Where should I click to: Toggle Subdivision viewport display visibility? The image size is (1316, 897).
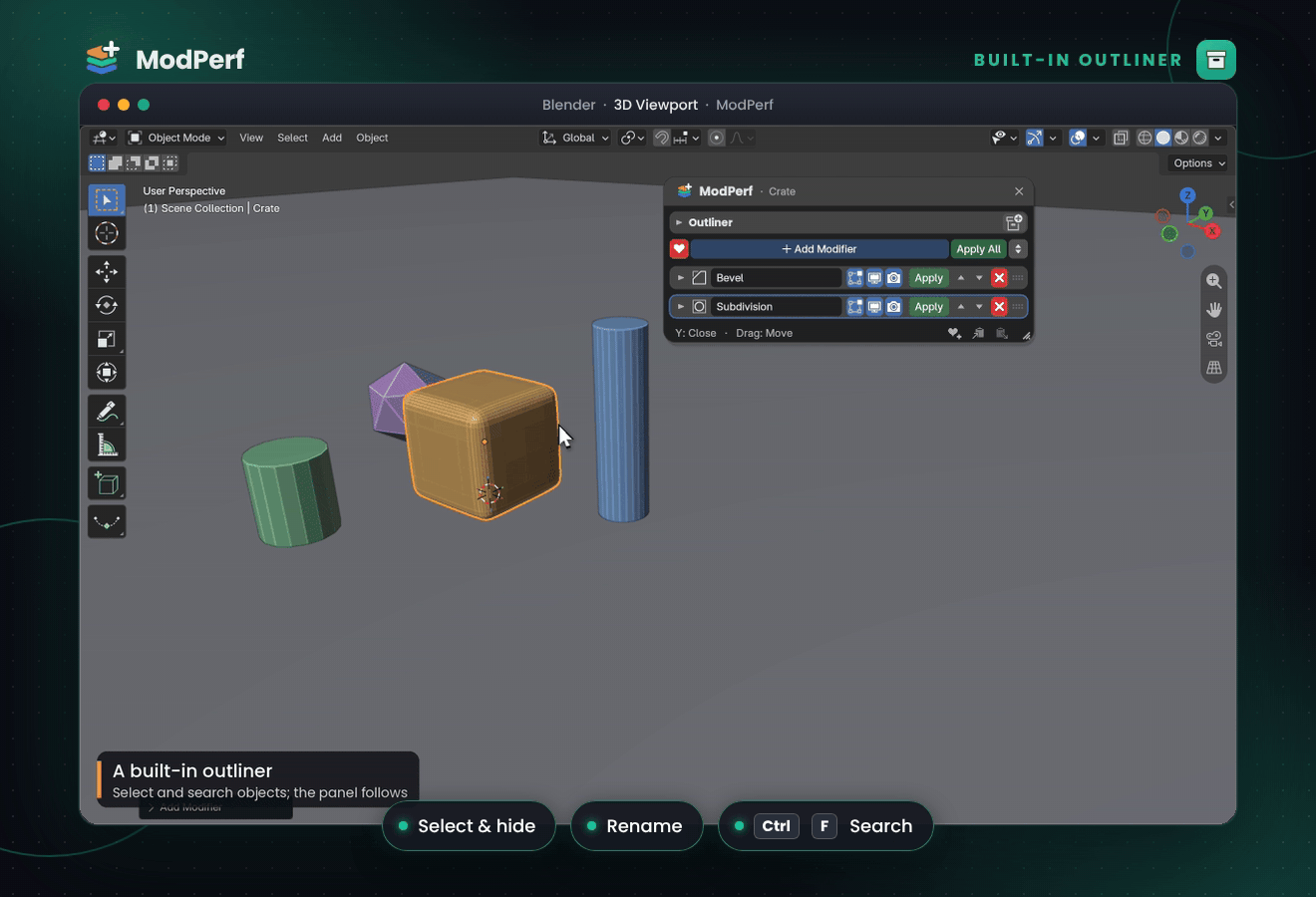pos(874,307)
